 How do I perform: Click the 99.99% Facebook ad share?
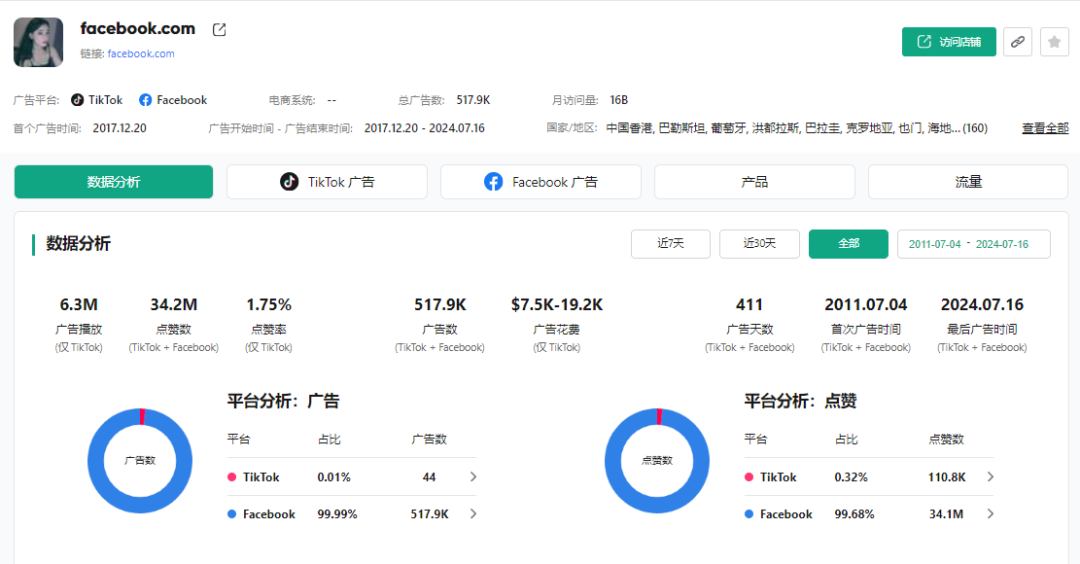(337, 514)
